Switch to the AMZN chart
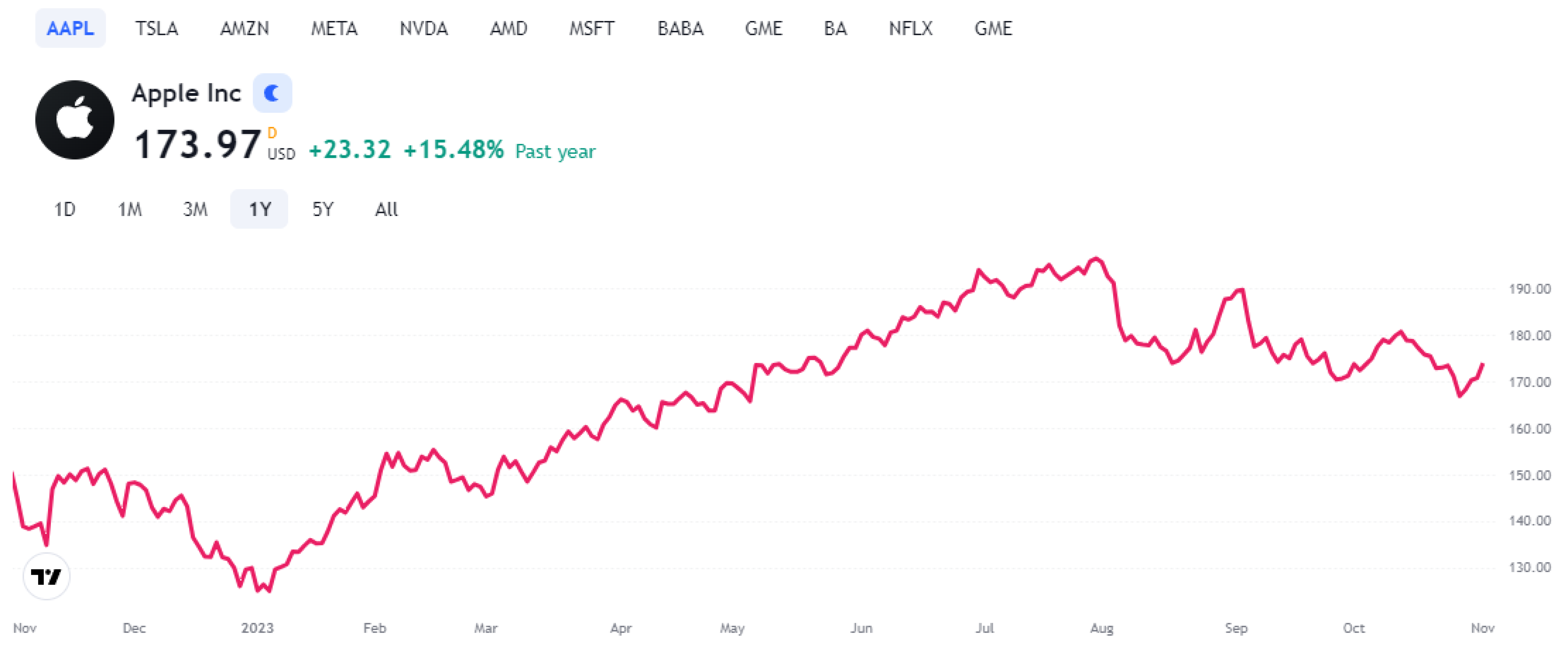The image size is (1568, 651). pos(245,28)
